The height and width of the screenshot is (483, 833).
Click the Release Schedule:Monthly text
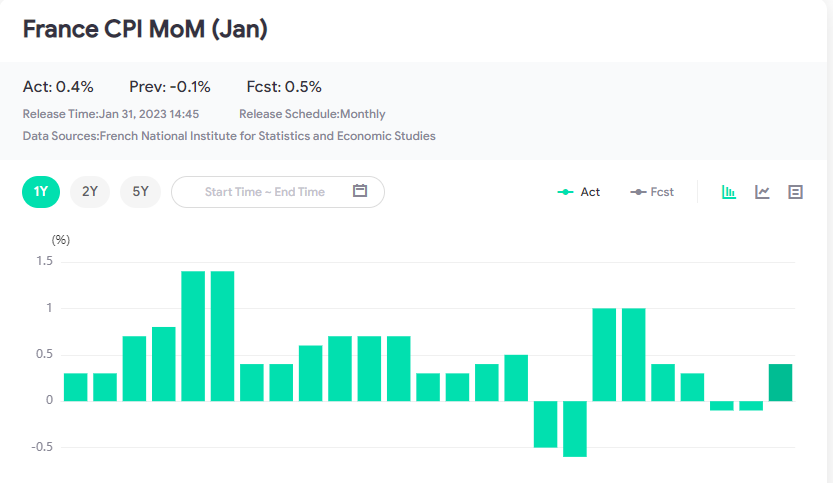pyautogui.click(x=312, y=114)
